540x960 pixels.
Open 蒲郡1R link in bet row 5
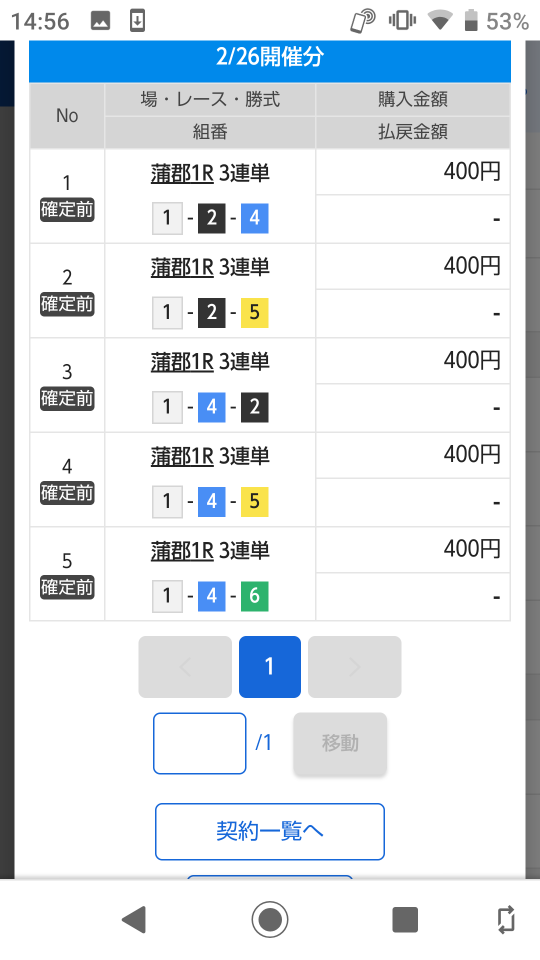[x=182, y=551]
